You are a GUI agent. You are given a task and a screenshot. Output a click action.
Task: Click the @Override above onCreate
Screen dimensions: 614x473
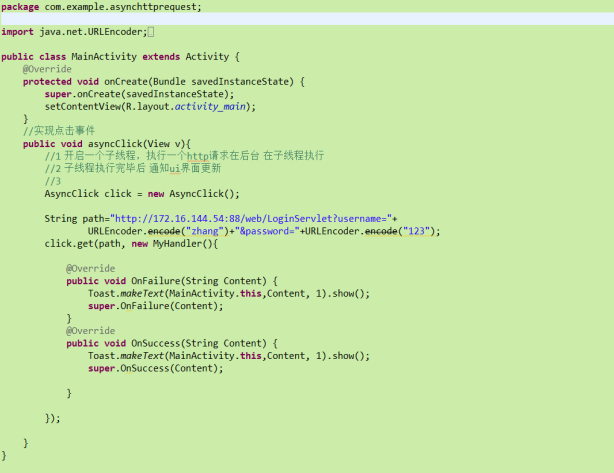click(x=47, y=69)
